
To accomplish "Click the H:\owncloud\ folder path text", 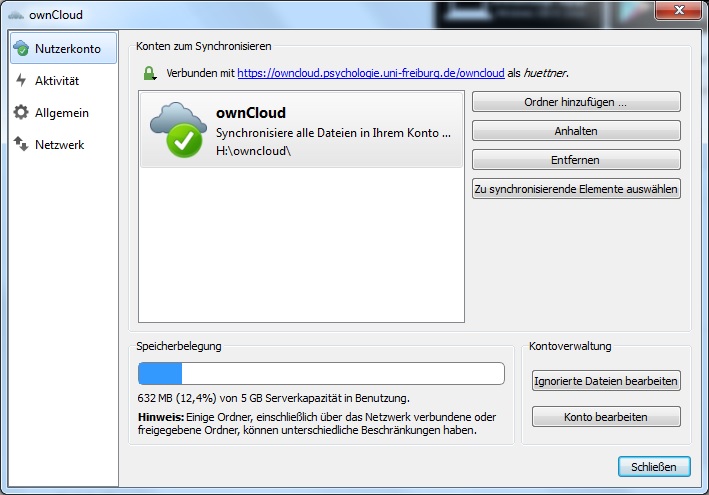I will point(253,151).
